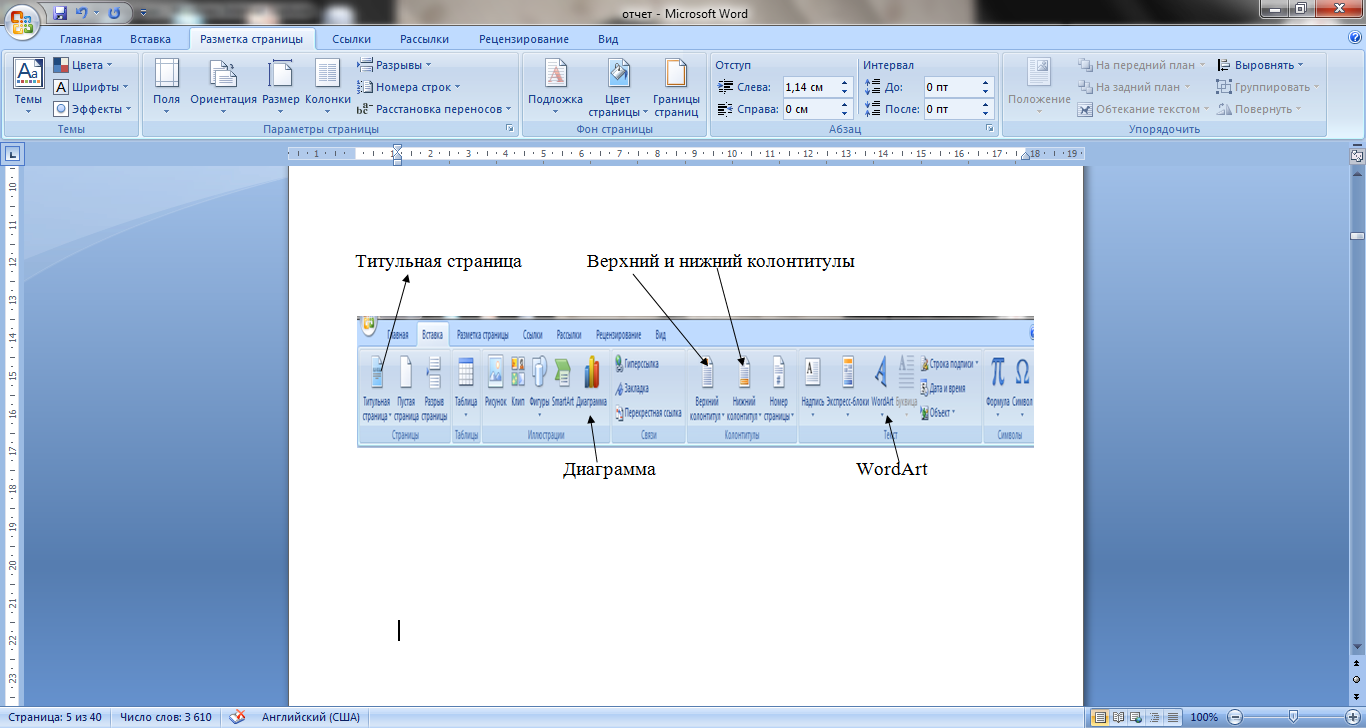Click Обтекание текстом text wrapping button

click(1143, 109)
